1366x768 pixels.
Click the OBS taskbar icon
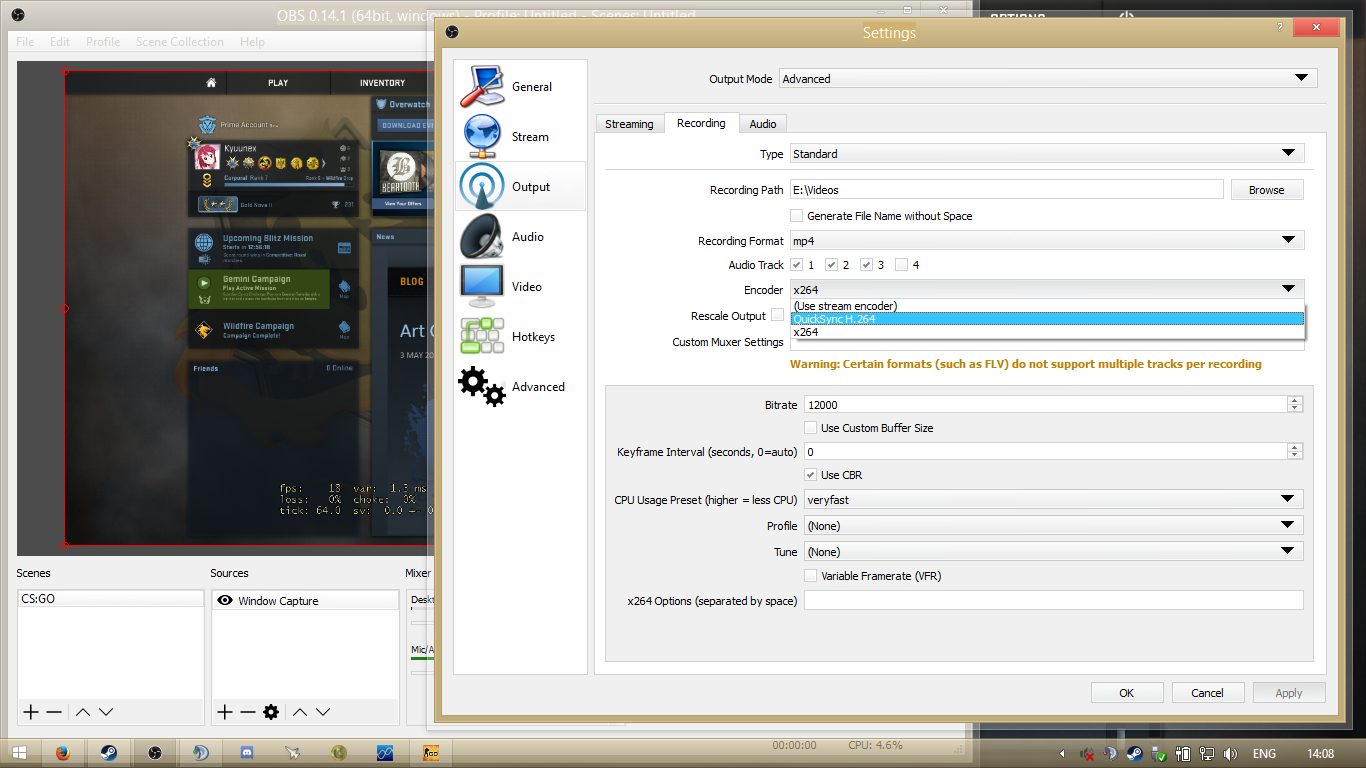[155, 753]
